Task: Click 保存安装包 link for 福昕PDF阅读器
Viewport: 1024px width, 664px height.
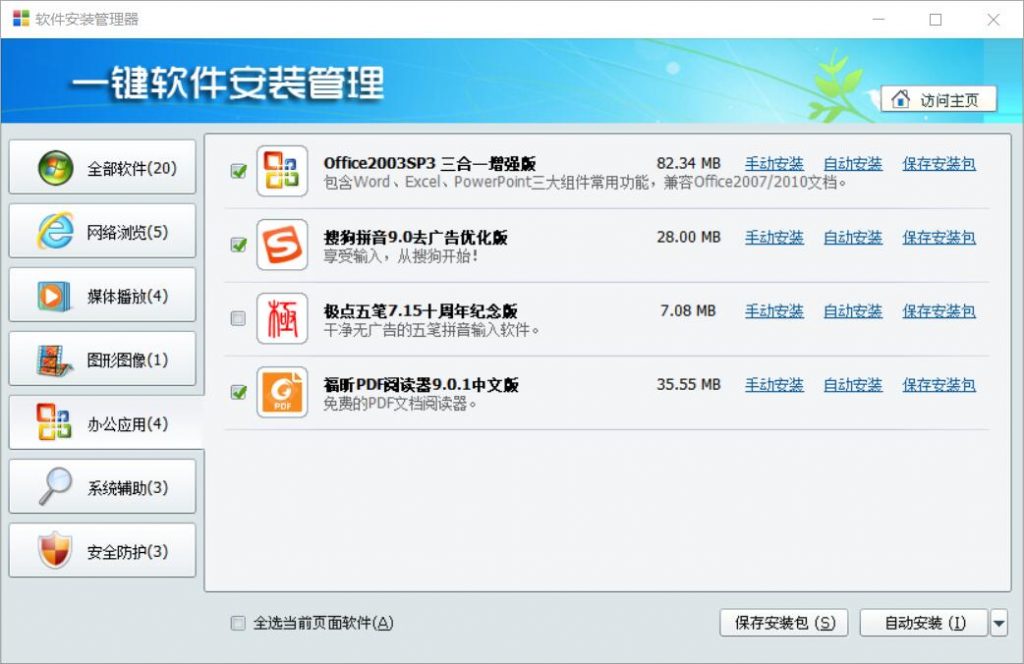Action: (939, 385)
